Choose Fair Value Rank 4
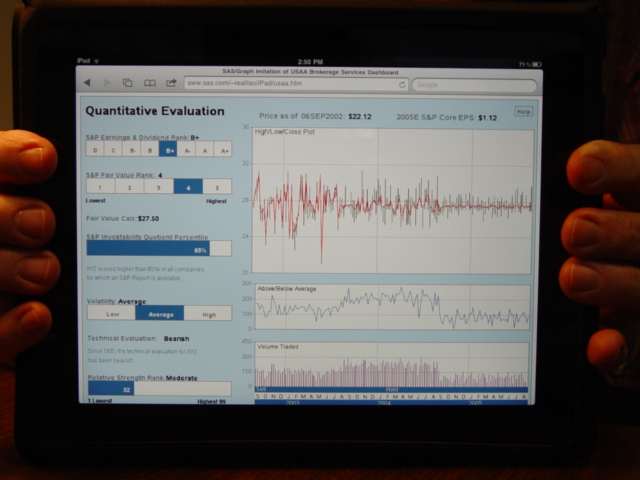The height and width of the screenshot is (480, 640). 187,187
